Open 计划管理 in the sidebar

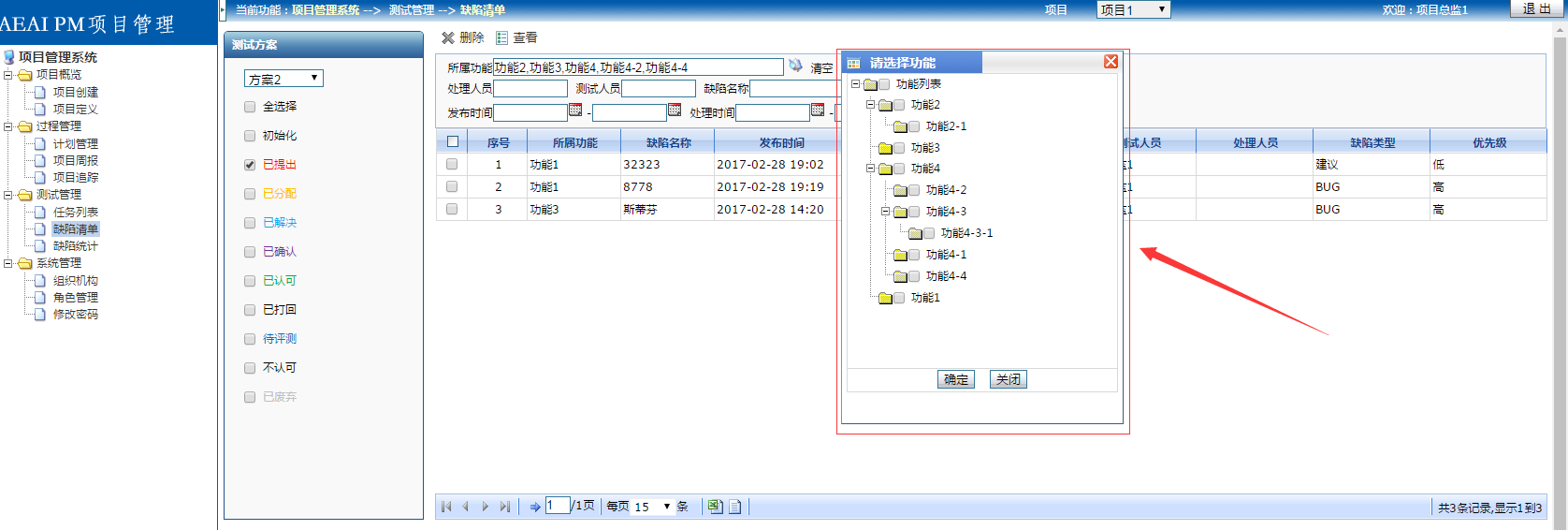coord(76,143)
